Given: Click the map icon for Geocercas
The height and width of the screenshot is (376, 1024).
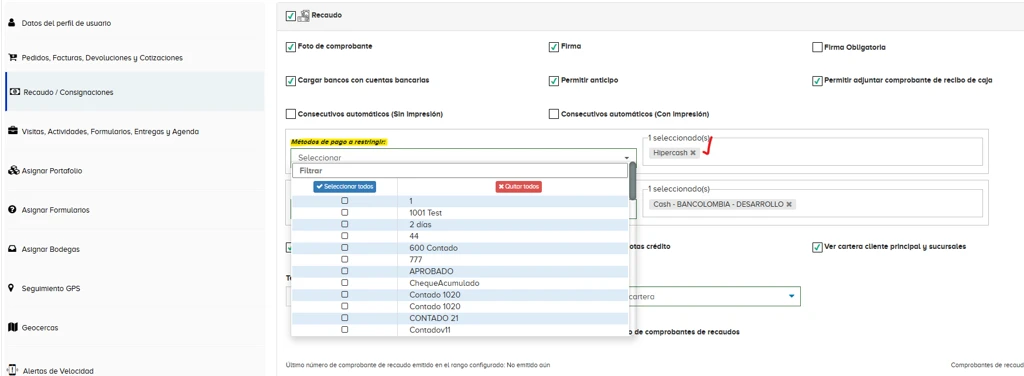Looking at the screenshot, I should tap(12, 327).
